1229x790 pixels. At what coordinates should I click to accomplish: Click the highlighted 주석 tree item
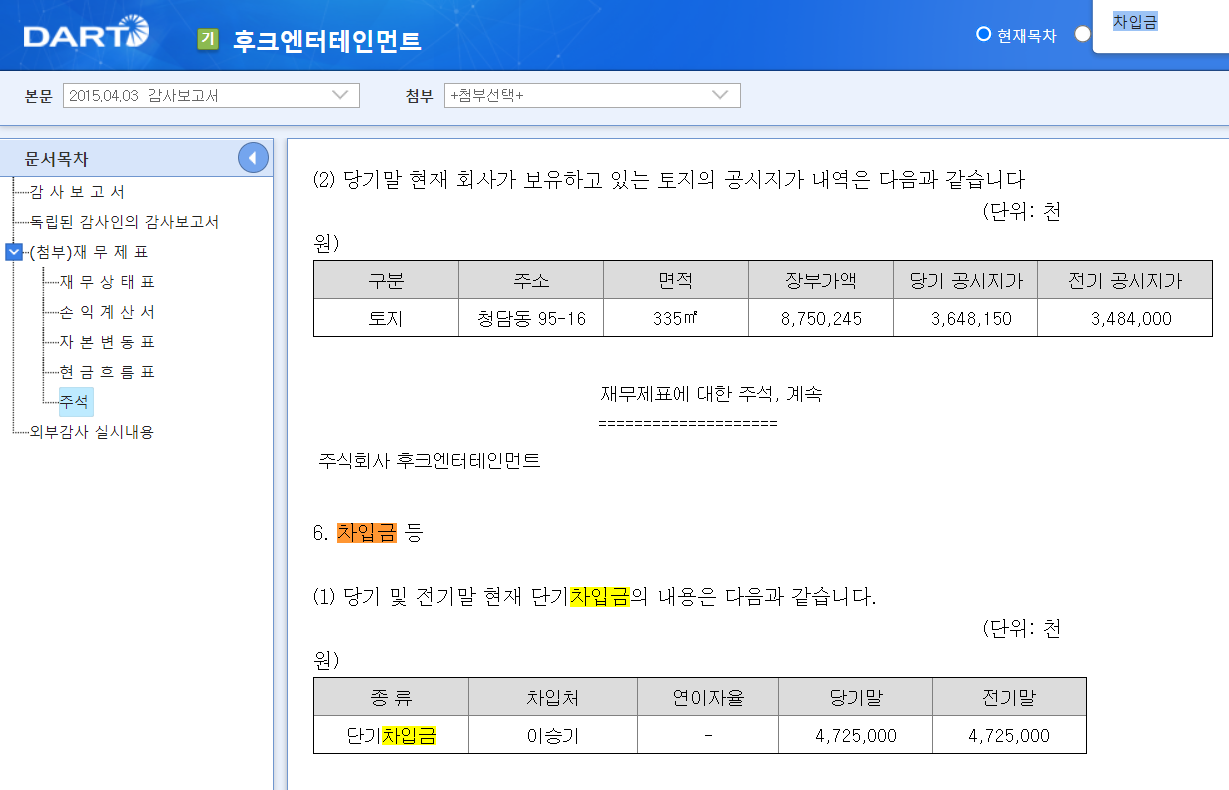(x=72, y=401)
